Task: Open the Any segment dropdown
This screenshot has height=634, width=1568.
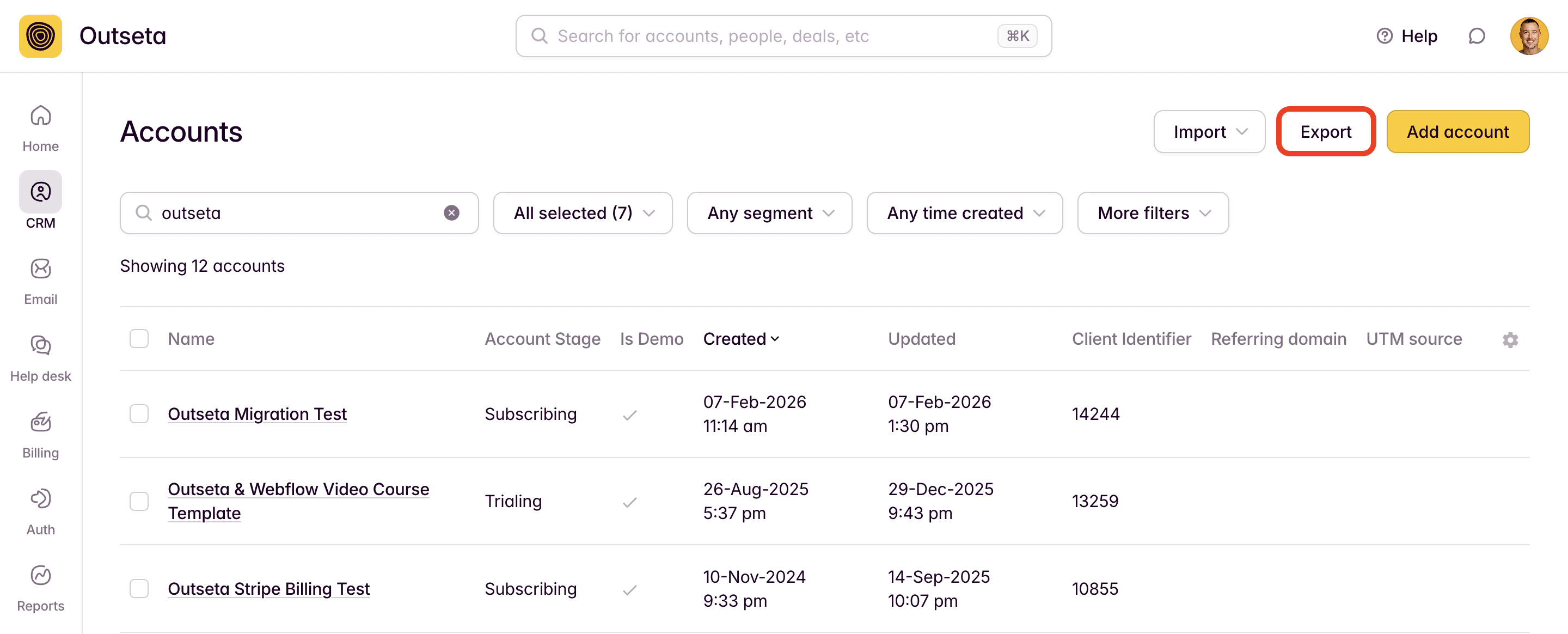Action: click(x=769, y=213)
